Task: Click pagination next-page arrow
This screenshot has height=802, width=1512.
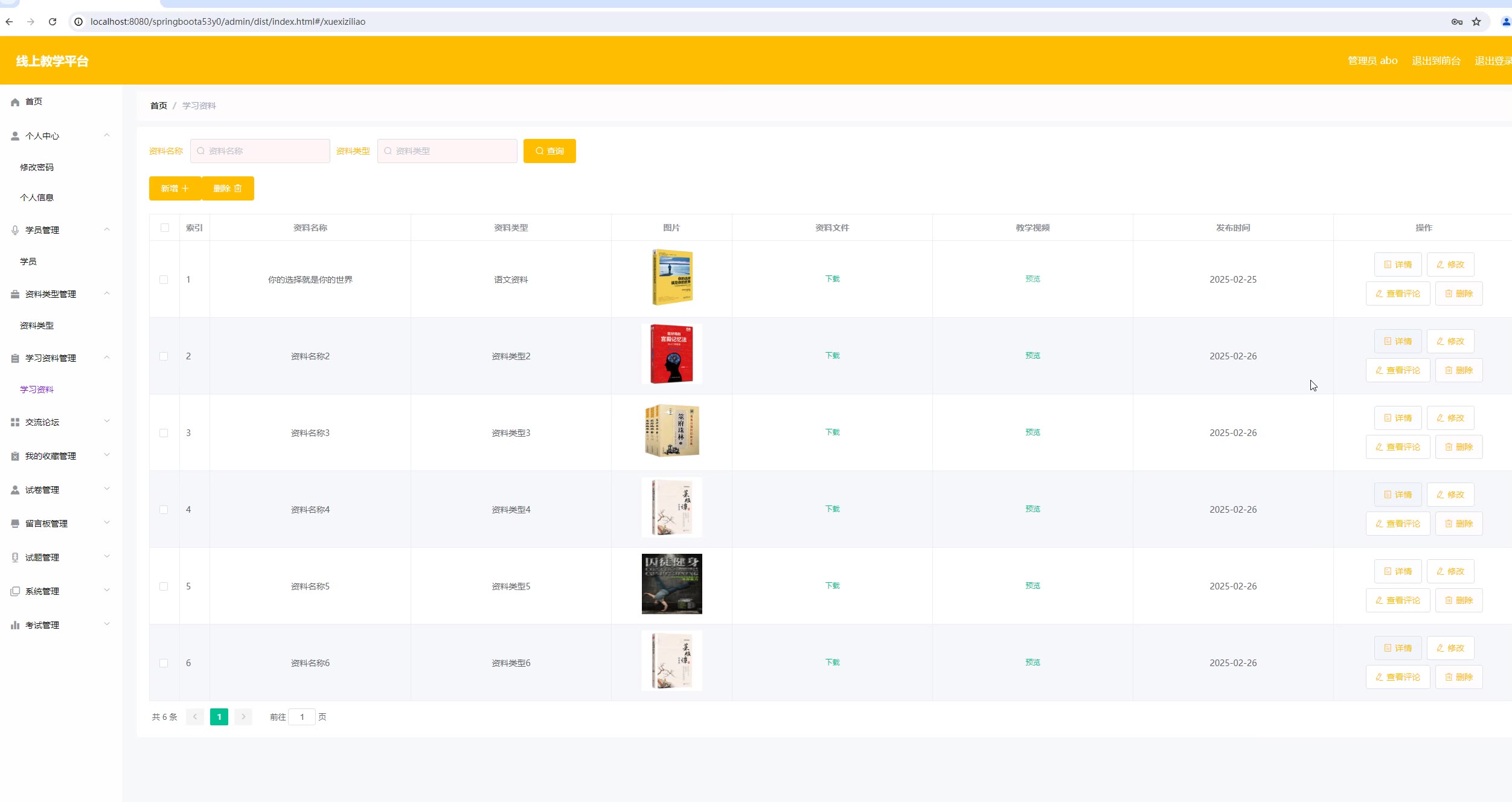Action: pyautogui.click(x=243, y=717)
